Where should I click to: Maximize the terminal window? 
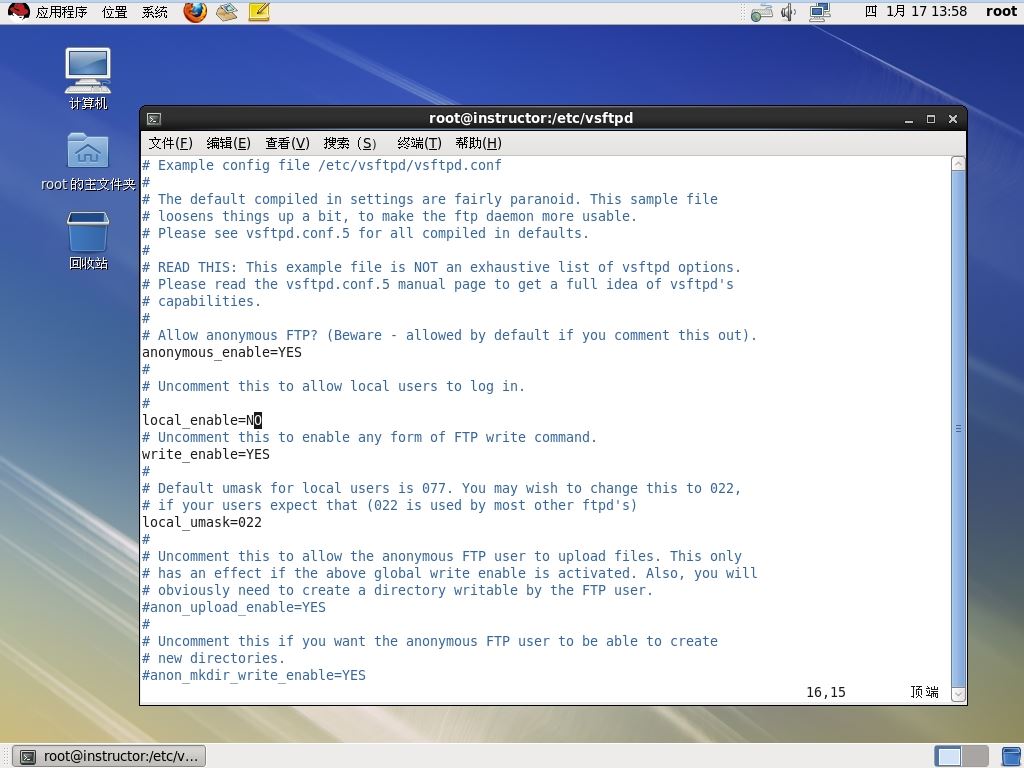931,119
